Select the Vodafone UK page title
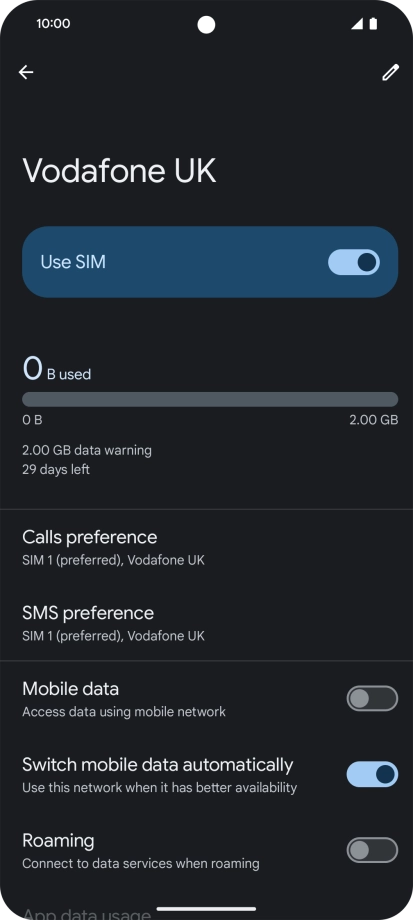Viewport: 413px width, 920px height. coord(119,171)
